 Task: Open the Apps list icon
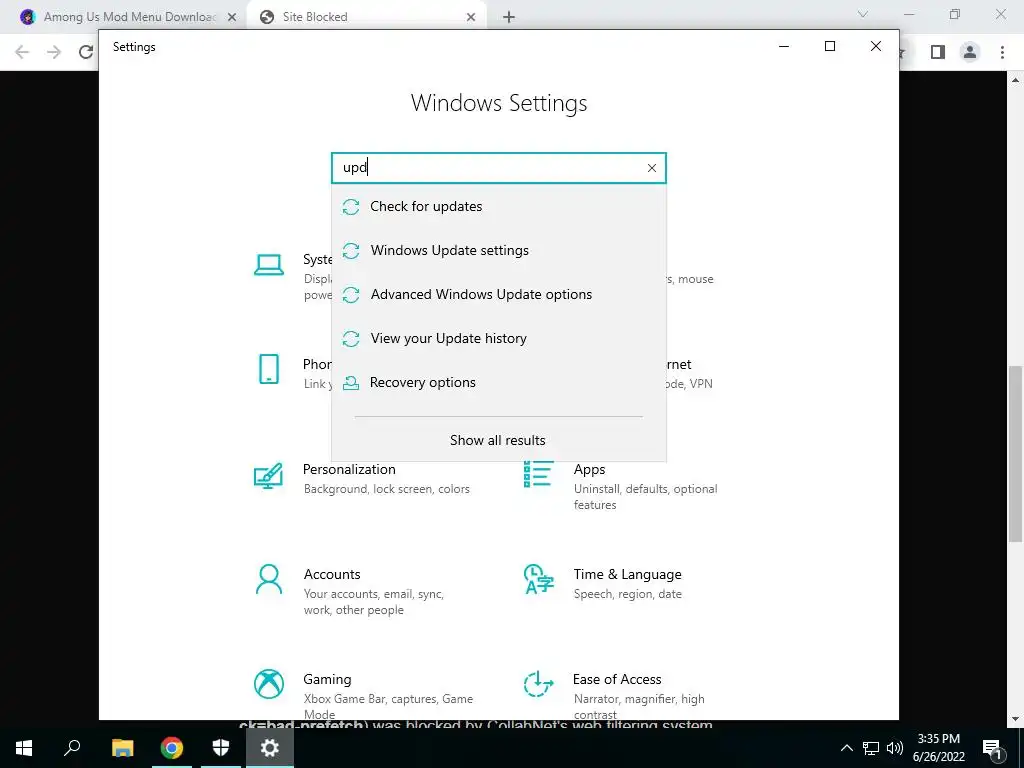click(x=539, y=474)
